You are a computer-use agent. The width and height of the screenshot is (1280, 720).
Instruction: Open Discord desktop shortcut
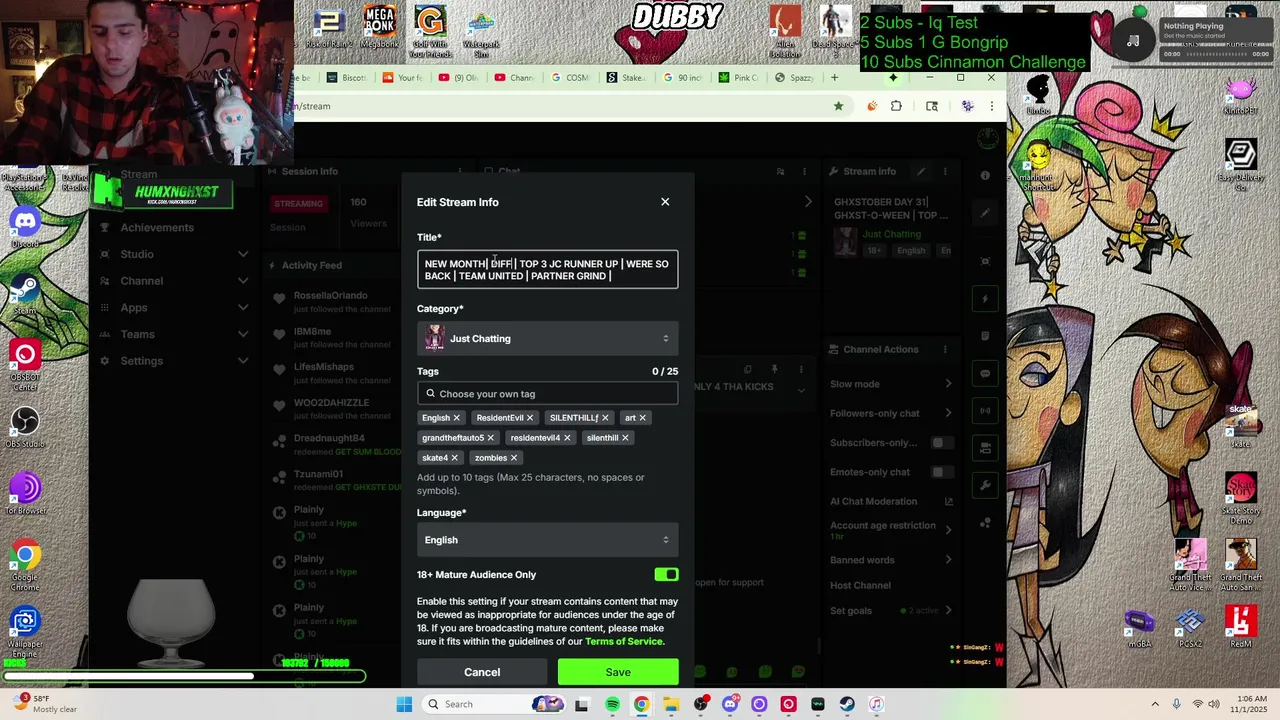tap(25, 227)
